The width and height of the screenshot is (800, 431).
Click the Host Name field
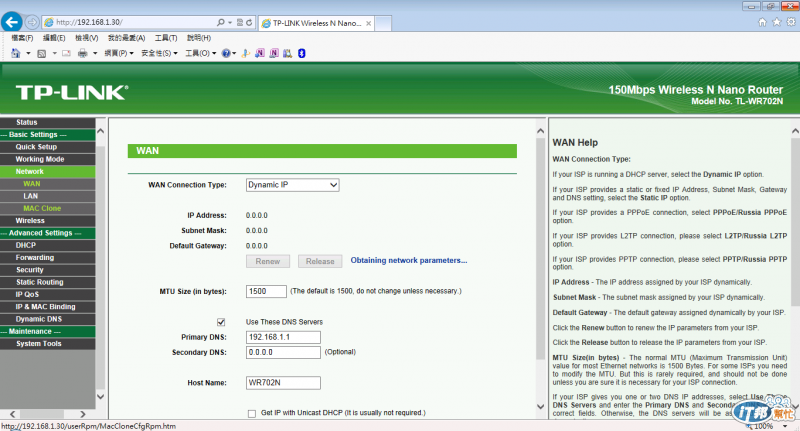tap(283, 383)
